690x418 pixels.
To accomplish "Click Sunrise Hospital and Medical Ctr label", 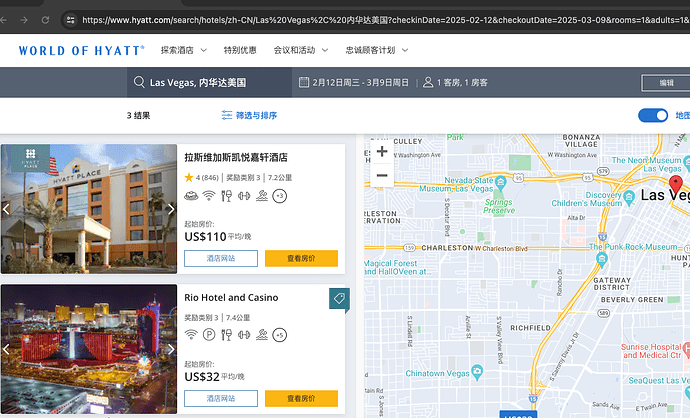I will 652,351.
